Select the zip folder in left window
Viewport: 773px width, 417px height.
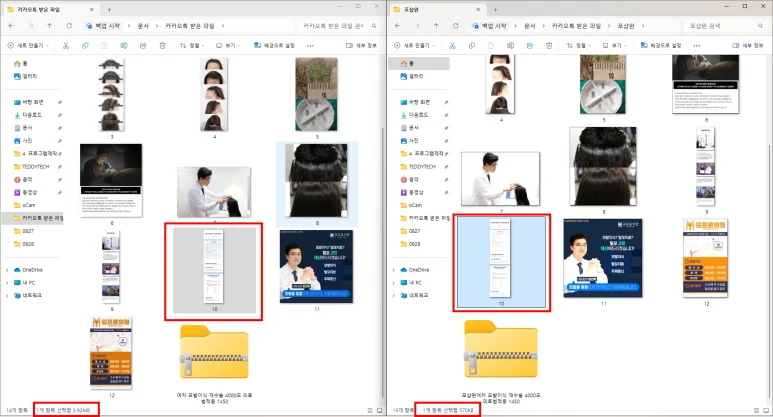[x=214, y=352]
